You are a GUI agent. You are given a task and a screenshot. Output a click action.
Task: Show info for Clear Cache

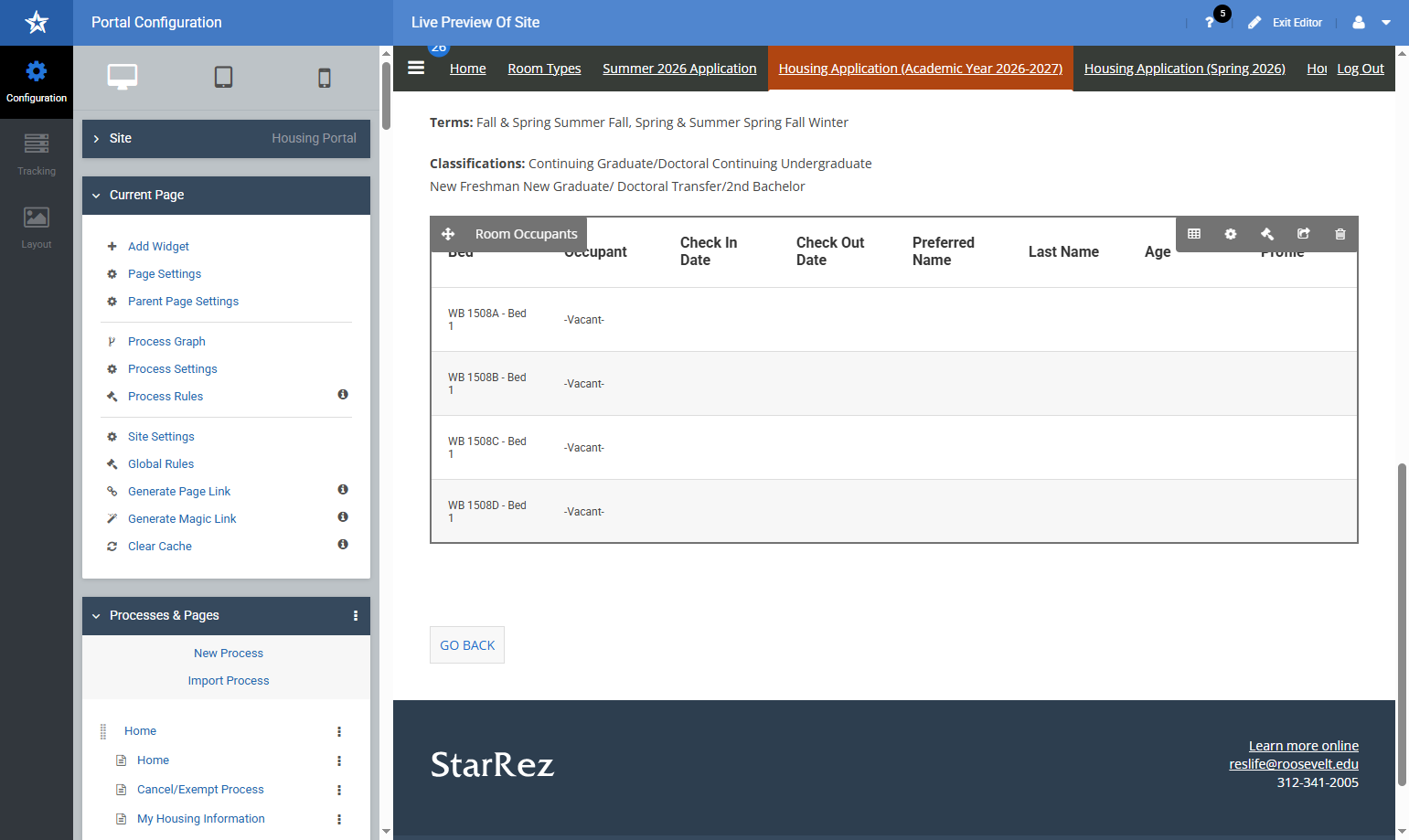pos(343,545)
